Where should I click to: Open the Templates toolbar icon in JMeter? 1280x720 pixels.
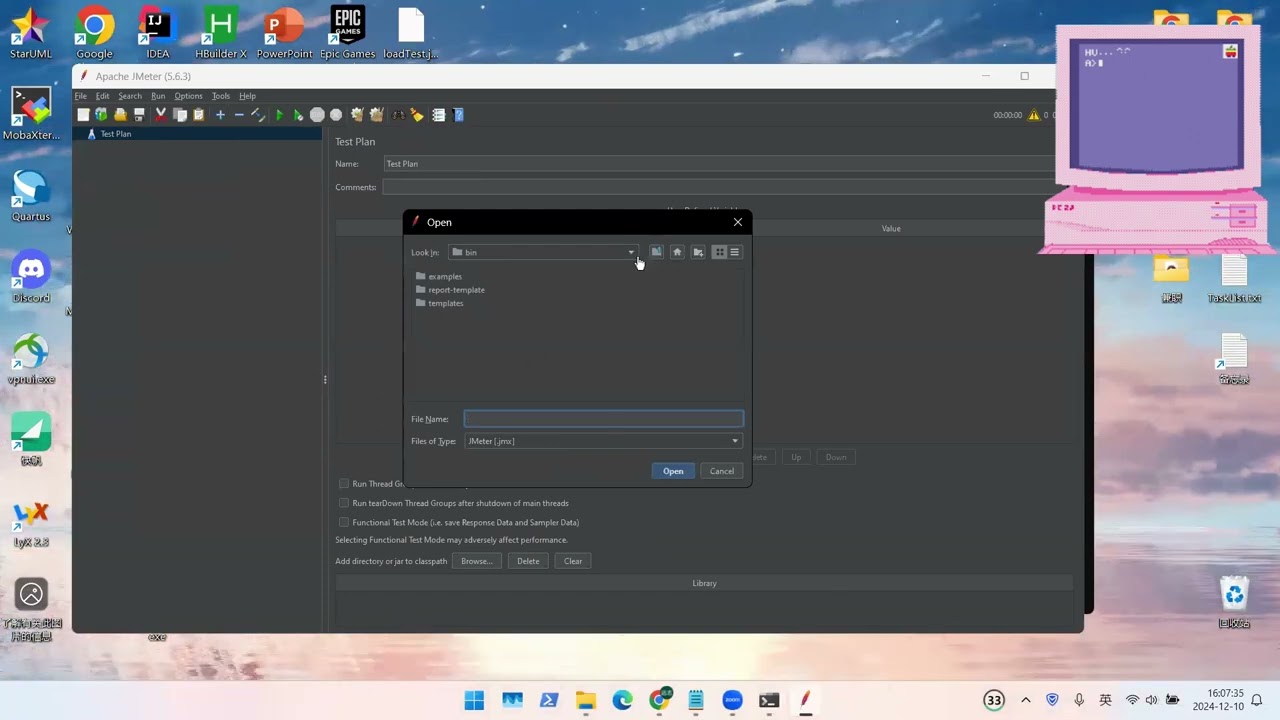tap(101, 115)
